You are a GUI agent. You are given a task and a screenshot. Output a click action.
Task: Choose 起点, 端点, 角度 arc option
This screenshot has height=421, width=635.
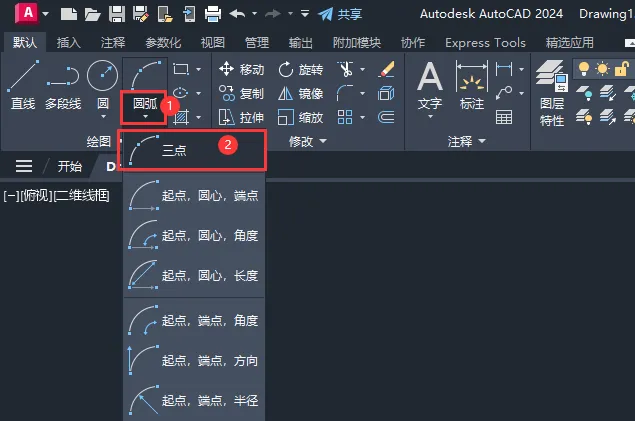(x=194, y=321)
